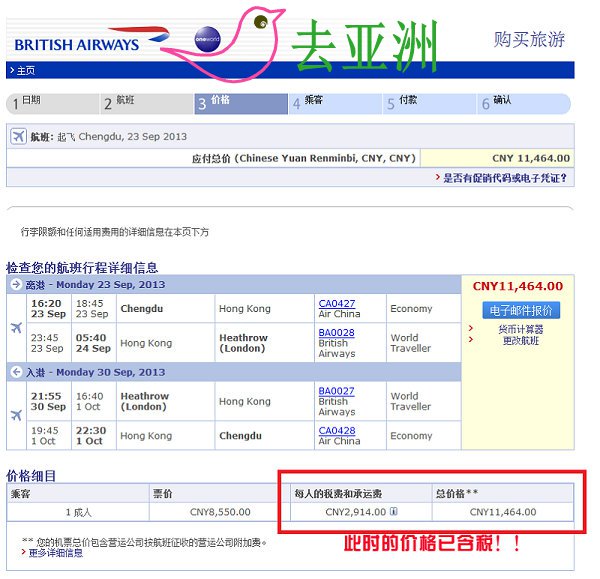Image resolution: width=600 pixels, height=579 pixels.
Task: Click the fare cell CNY8,550.00
Action: pyautogui.click(x=220, y=512)
